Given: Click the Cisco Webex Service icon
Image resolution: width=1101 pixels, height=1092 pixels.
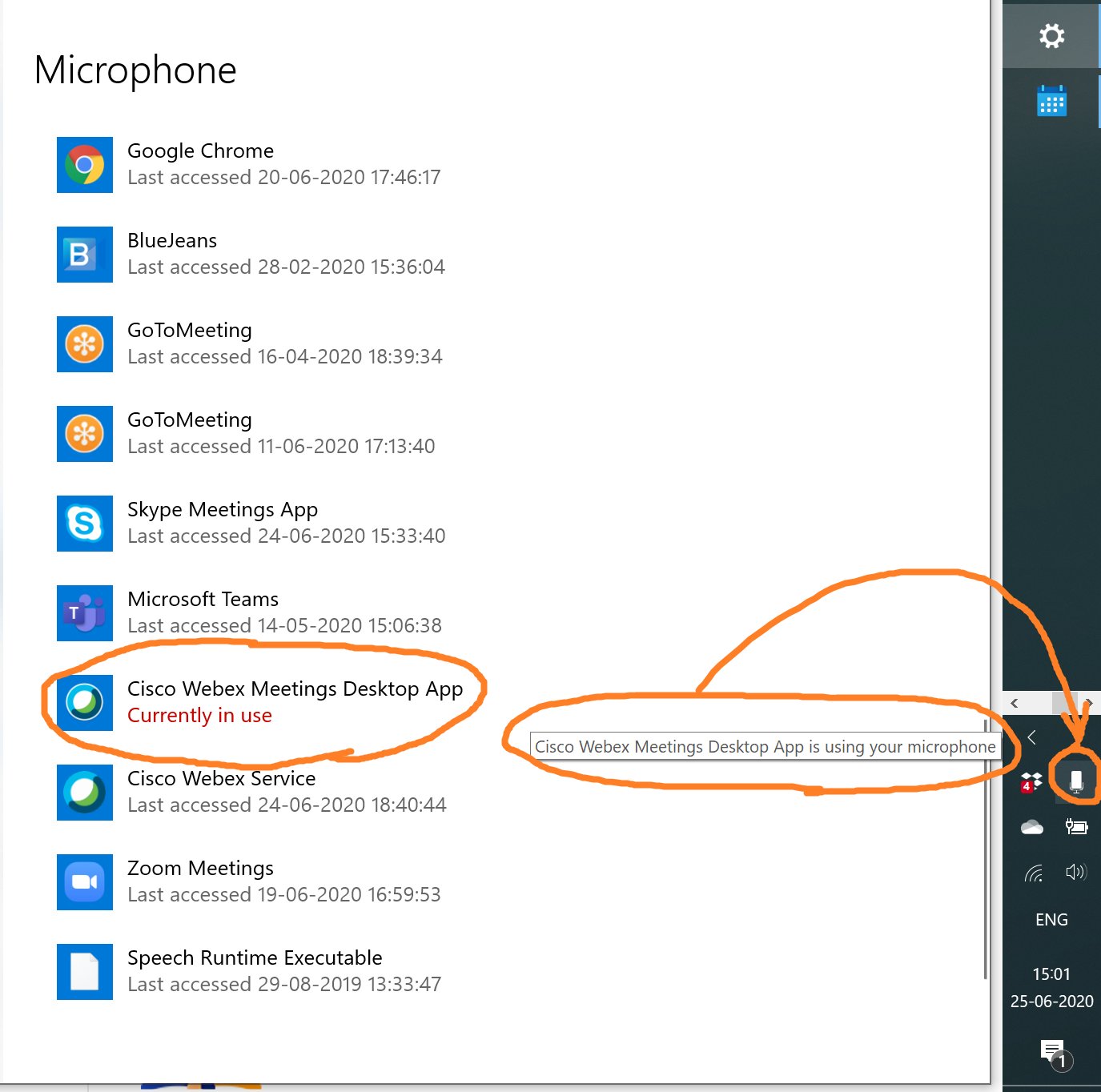Looking at the screenshot, I should [x=84, y=792].
